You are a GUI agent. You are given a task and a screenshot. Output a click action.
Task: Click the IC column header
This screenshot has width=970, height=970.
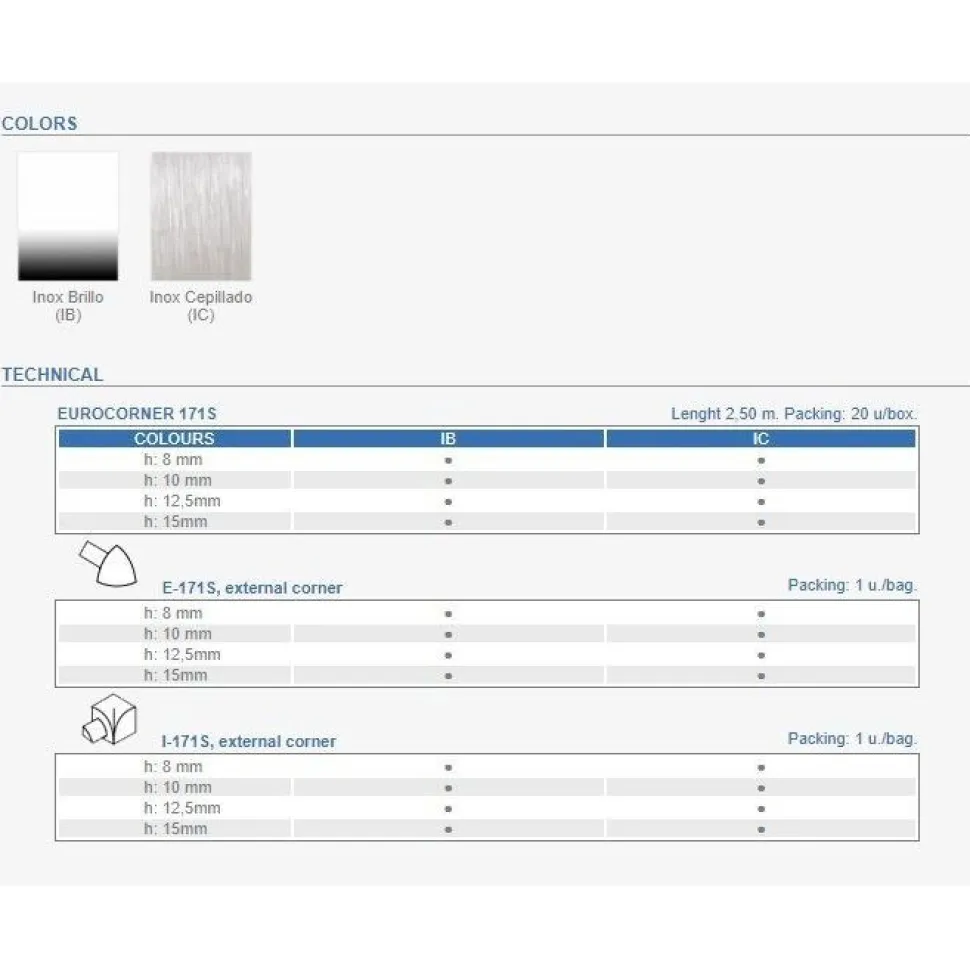click(x=761, y=439)
